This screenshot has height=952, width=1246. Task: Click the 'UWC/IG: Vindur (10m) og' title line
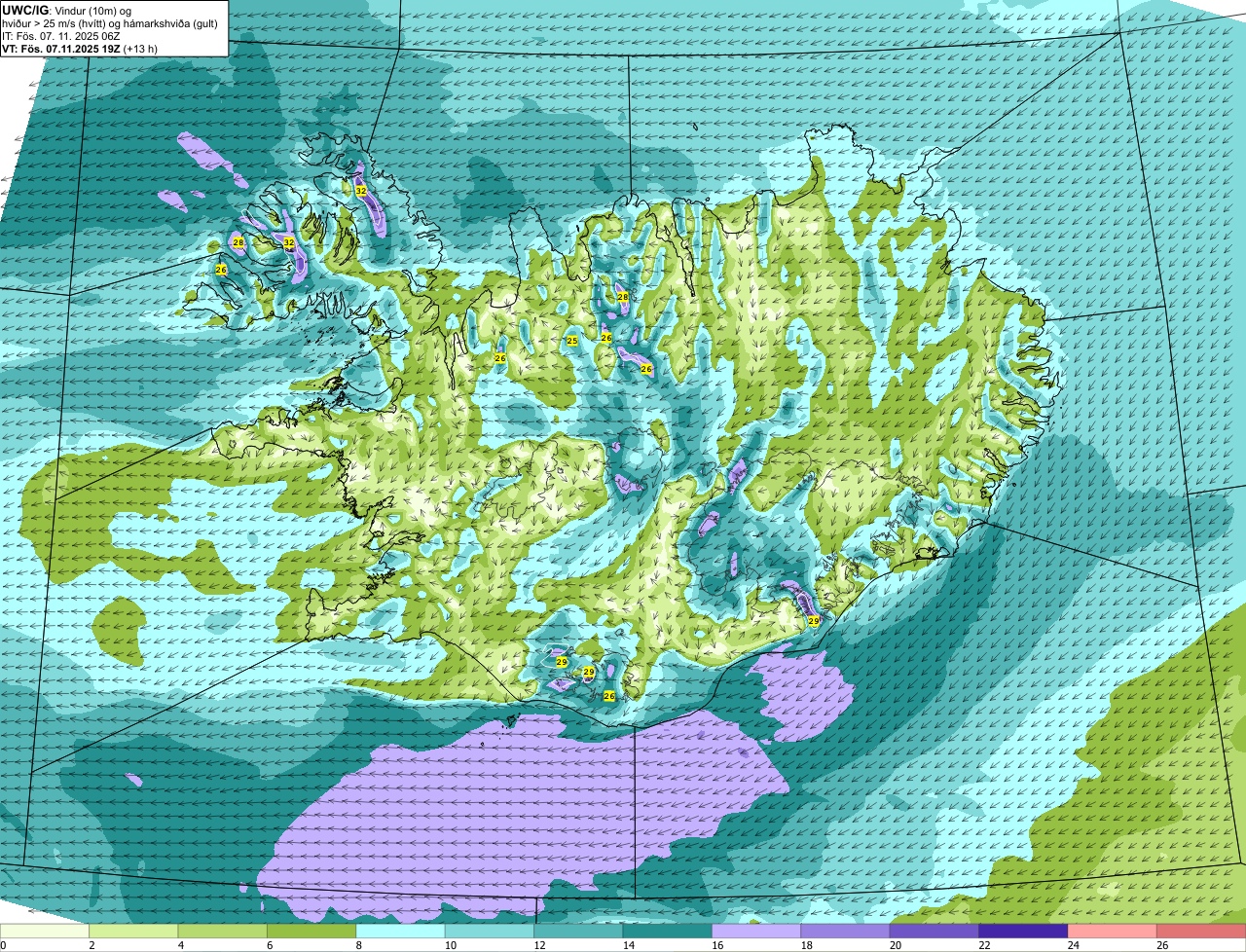tap(67, 11)
